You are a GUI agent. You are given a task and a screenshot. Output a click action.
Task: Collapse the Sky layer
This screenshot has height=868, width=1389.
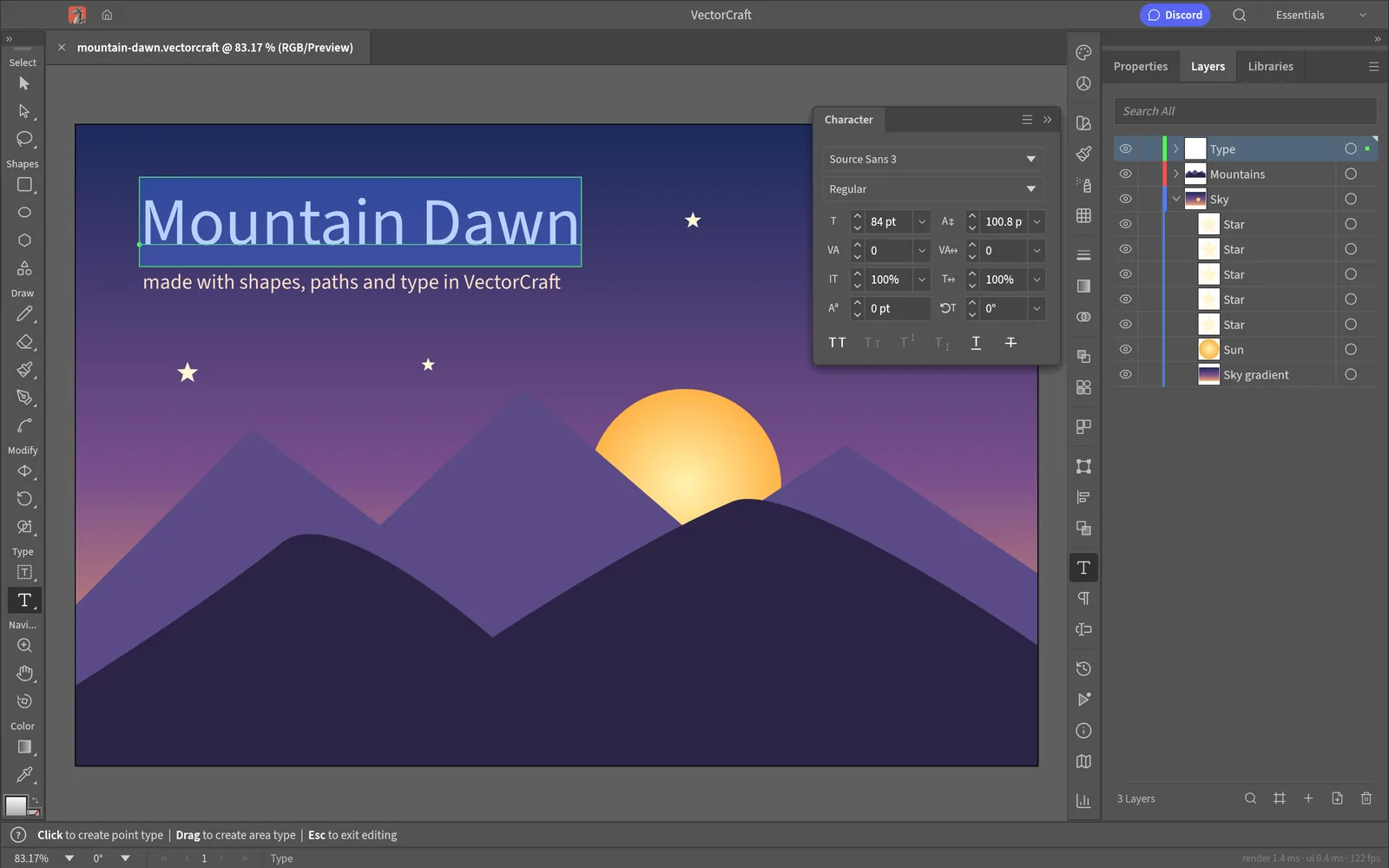1176,199
